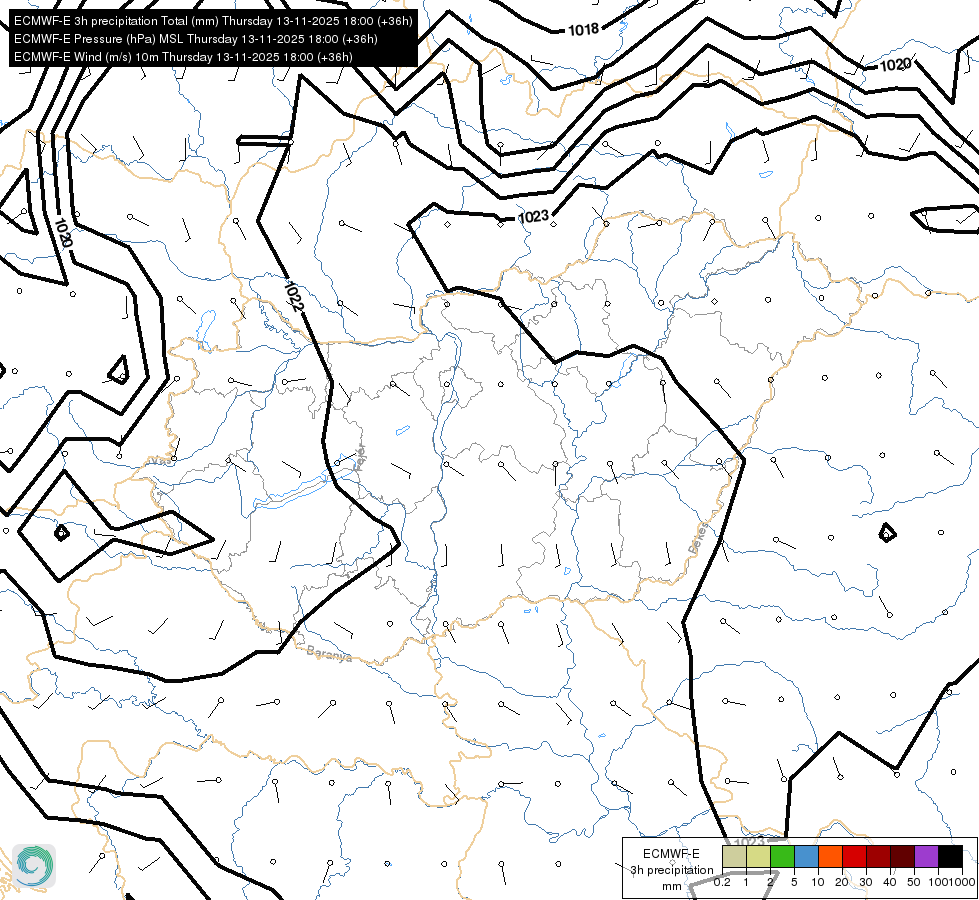Select the yellow 1–2 mm legend swatch
The image size is (979, 900).
coord(758,856)
